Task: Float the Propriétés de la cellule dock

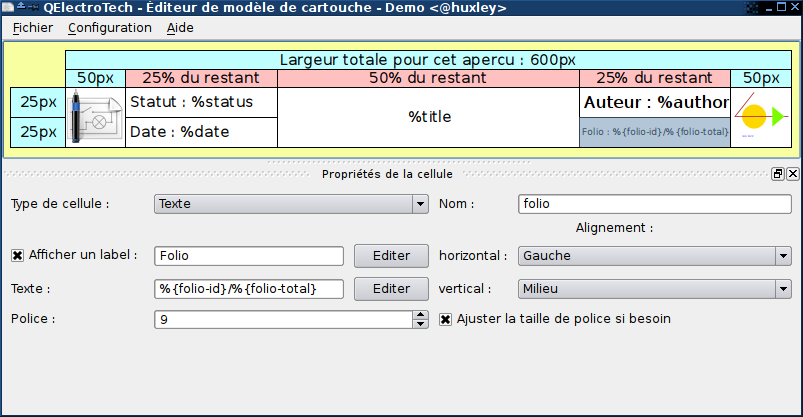Action: 778,174
